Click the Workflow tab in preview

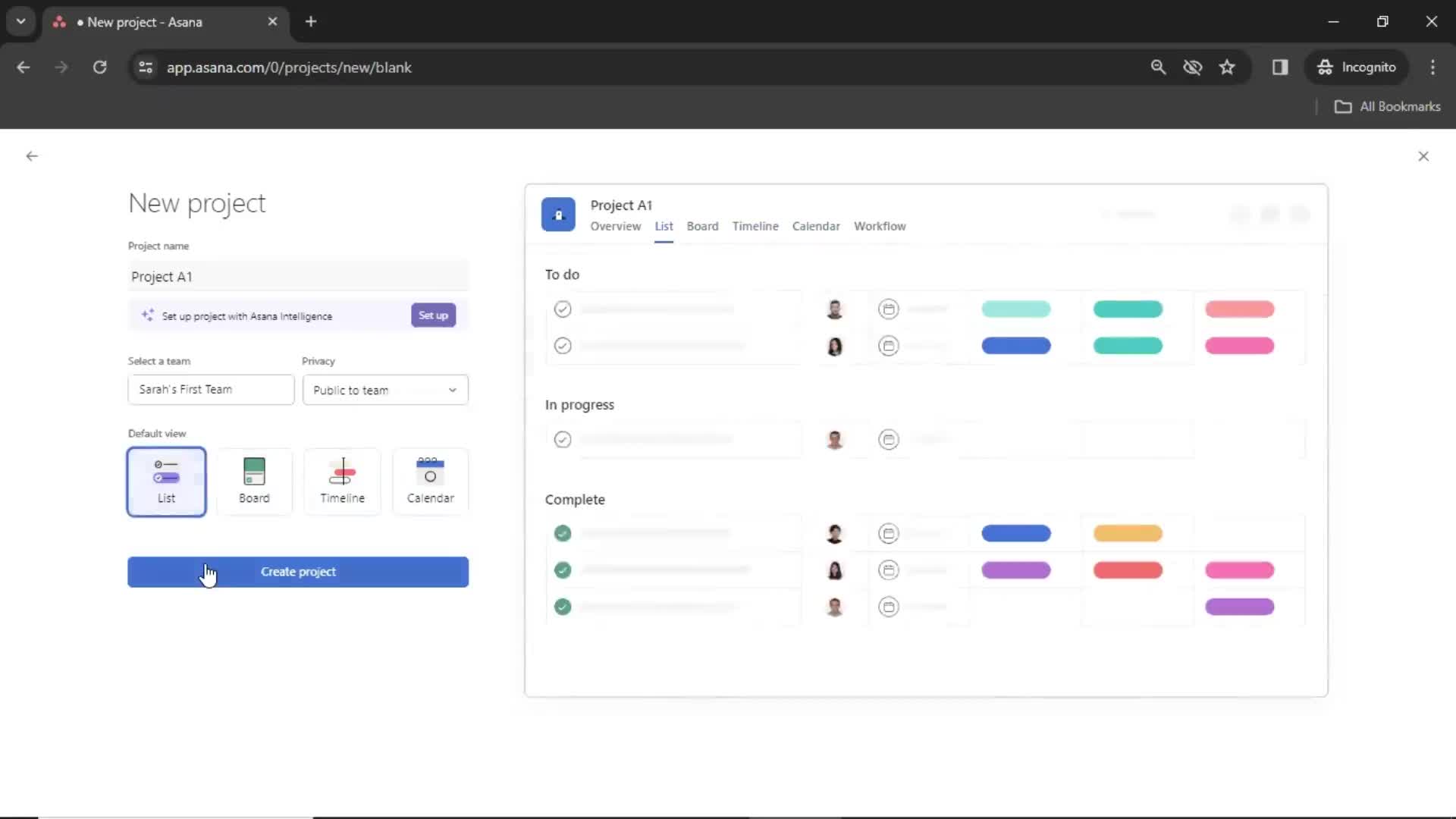tap(879, 226)
